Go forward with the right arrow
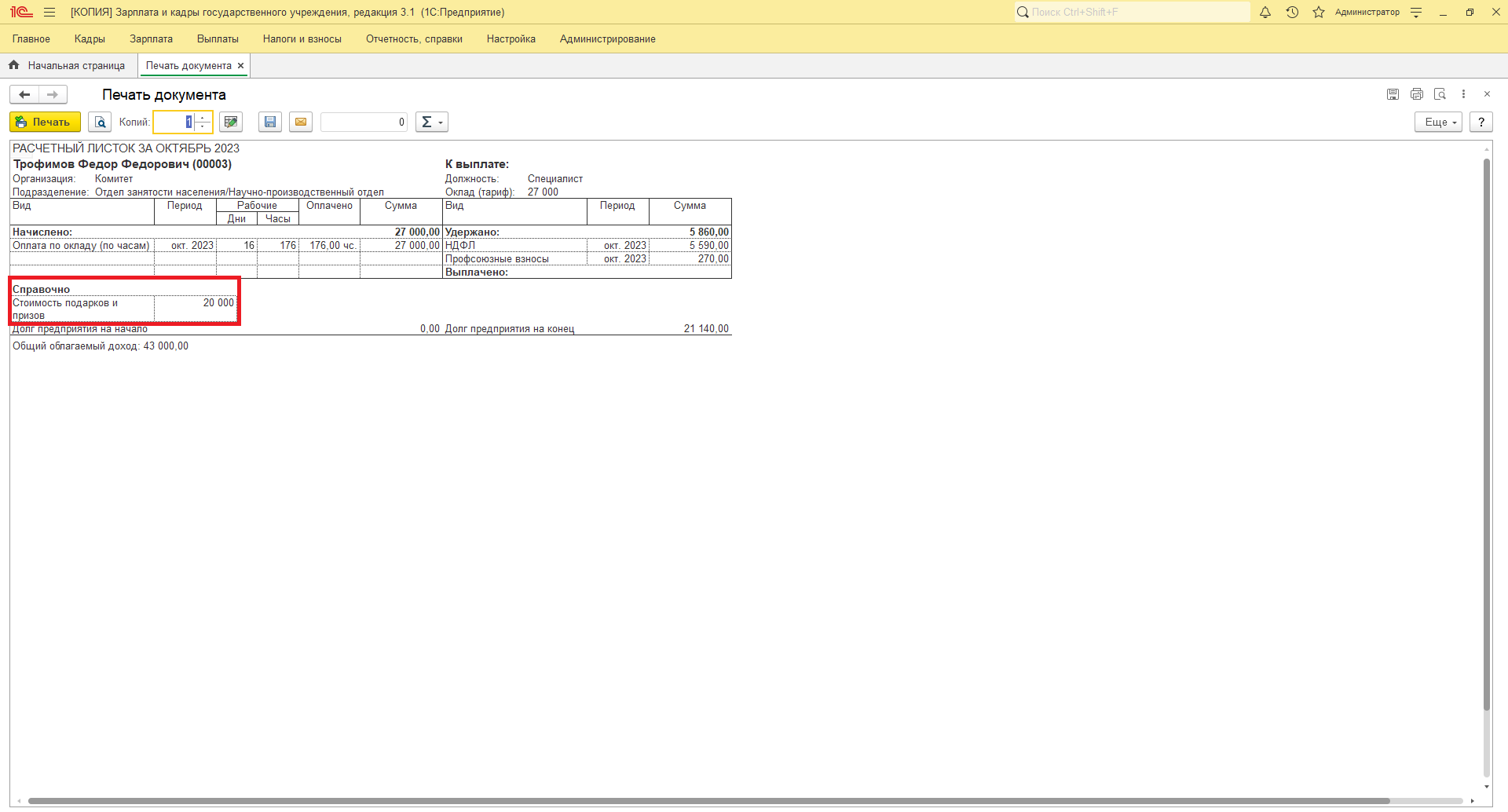 pos(53,94)
